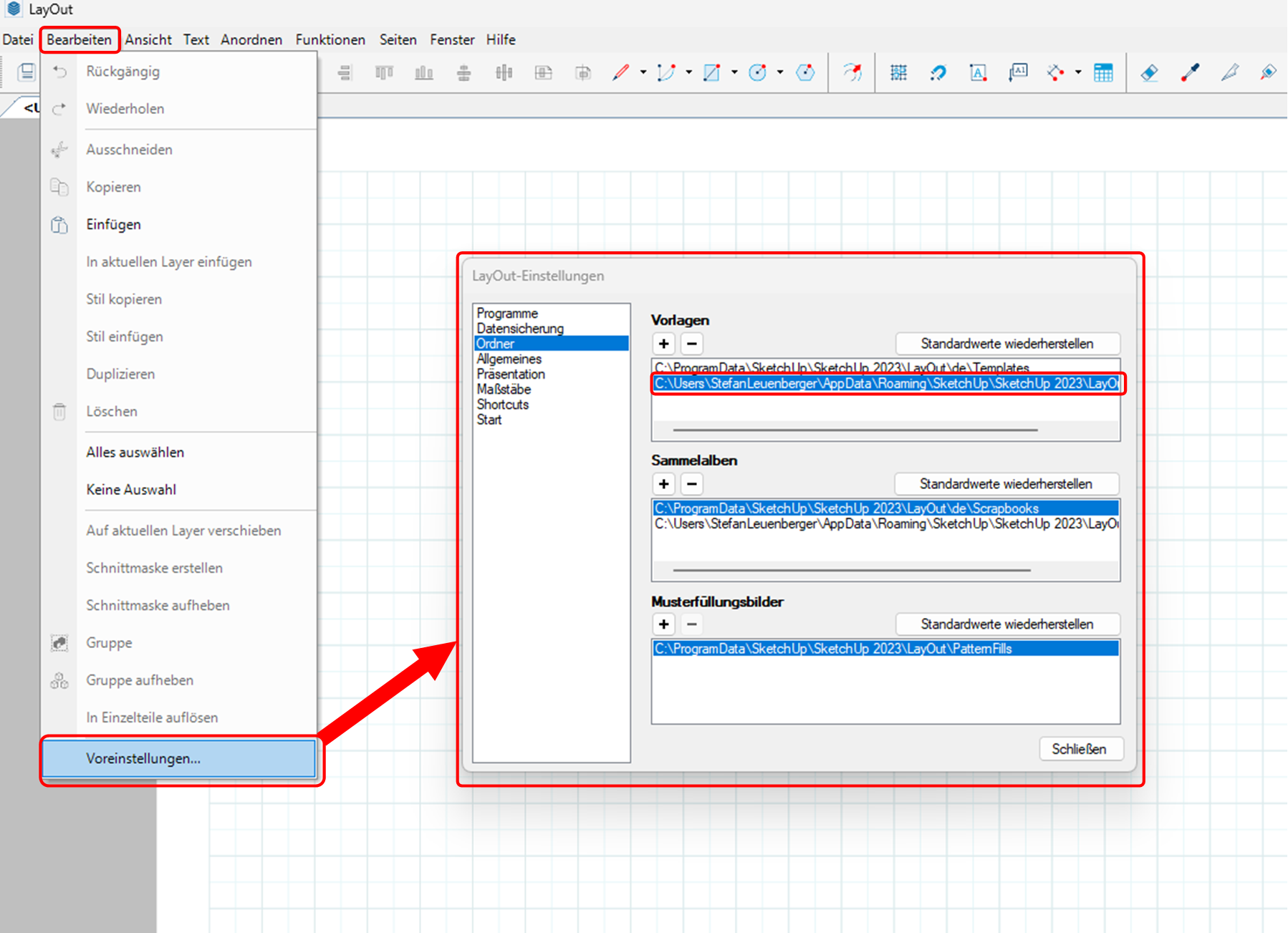Choose Einfügen from the Bearbeiten menu
The image size is (1288, 933).
(113, 224)
